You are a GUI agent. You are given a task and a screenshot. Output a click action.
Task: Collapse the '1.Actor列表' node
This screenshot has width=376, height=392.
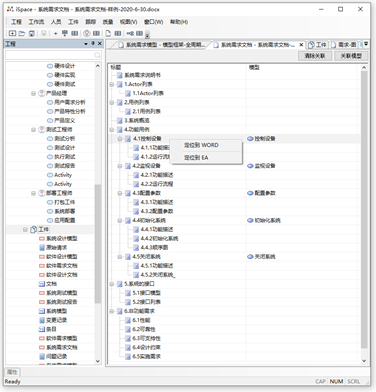point(112,84)
